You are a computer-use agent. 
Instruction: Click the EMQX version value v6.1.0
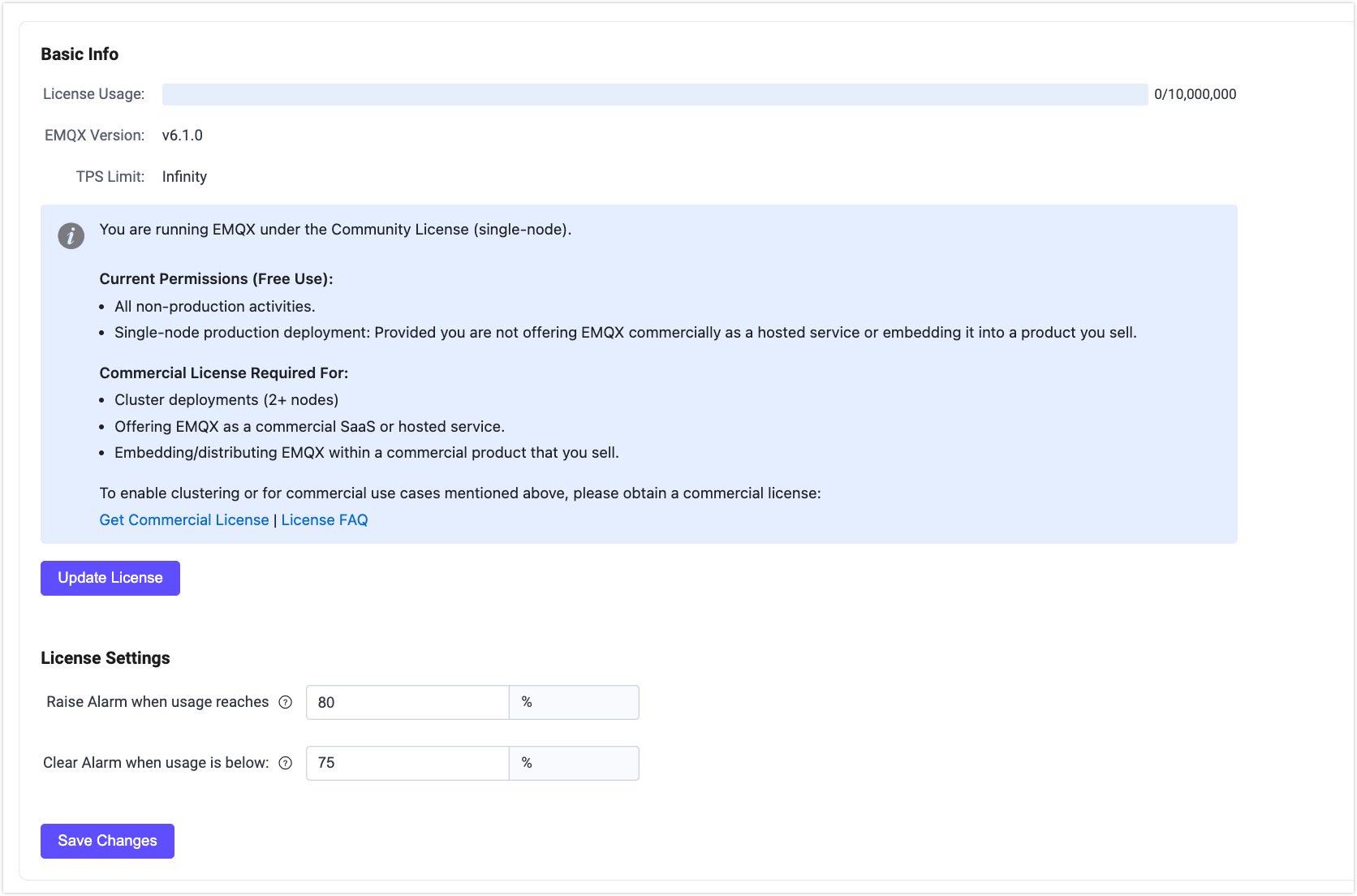tap(183, 136)
